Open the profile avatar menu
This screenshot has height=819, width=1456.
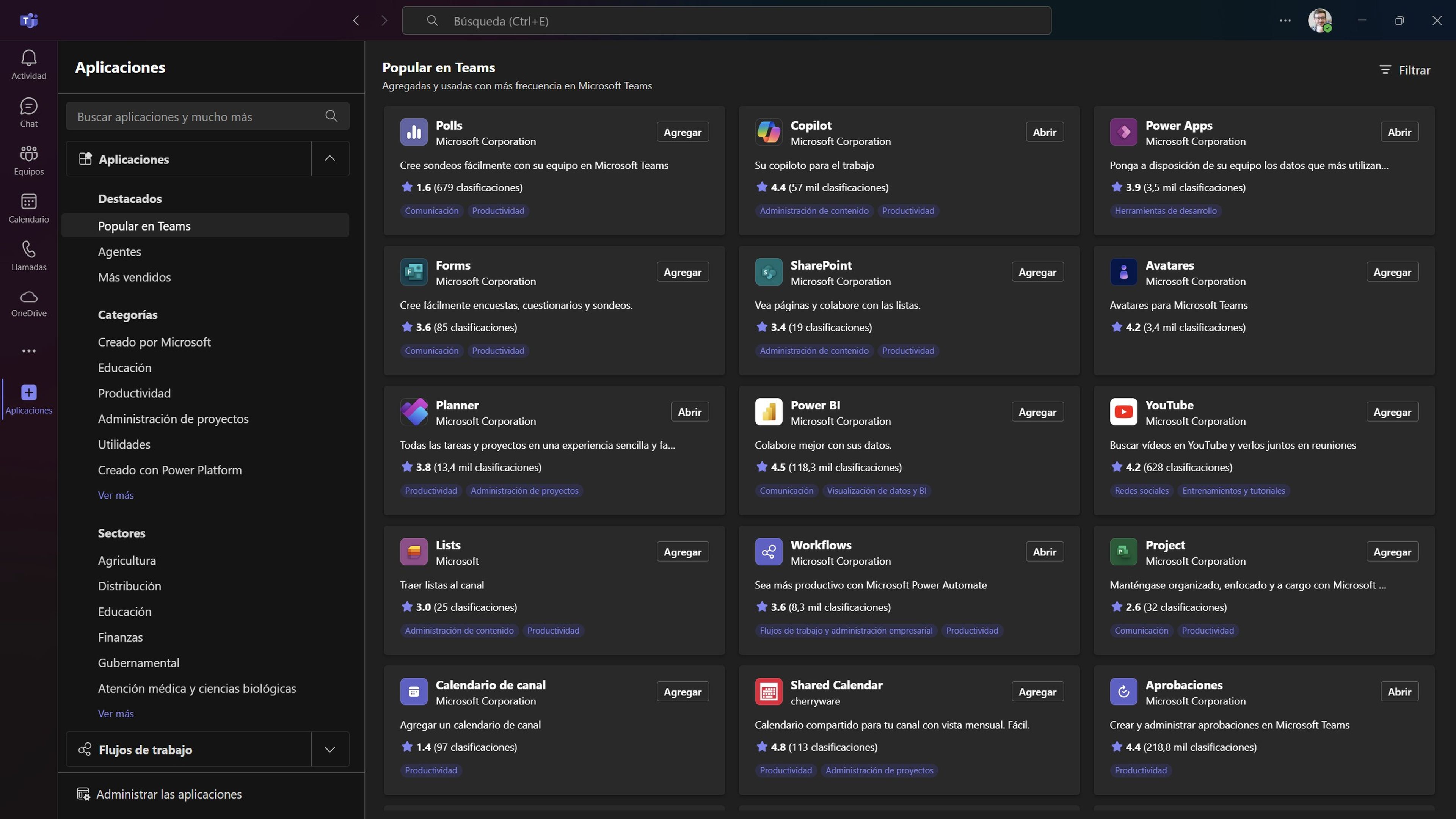coord(1320,21)
